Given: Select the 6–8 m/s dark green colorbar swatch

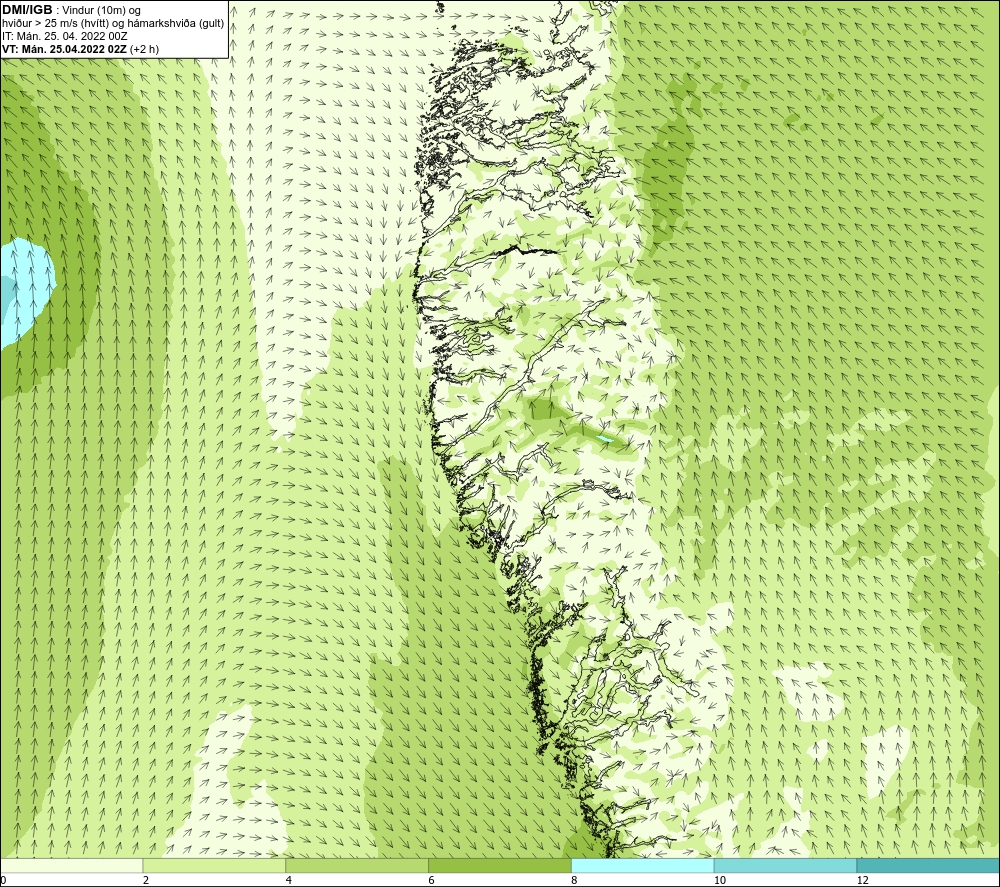Looking at the screenshot, I should (500, 865).
